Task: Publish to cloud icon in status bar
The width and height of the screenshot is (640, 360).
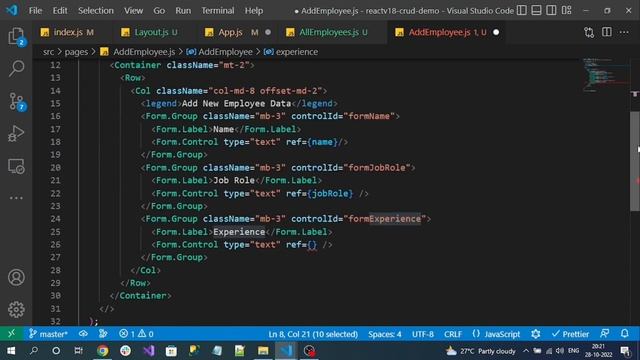Action: click(83, 334)
